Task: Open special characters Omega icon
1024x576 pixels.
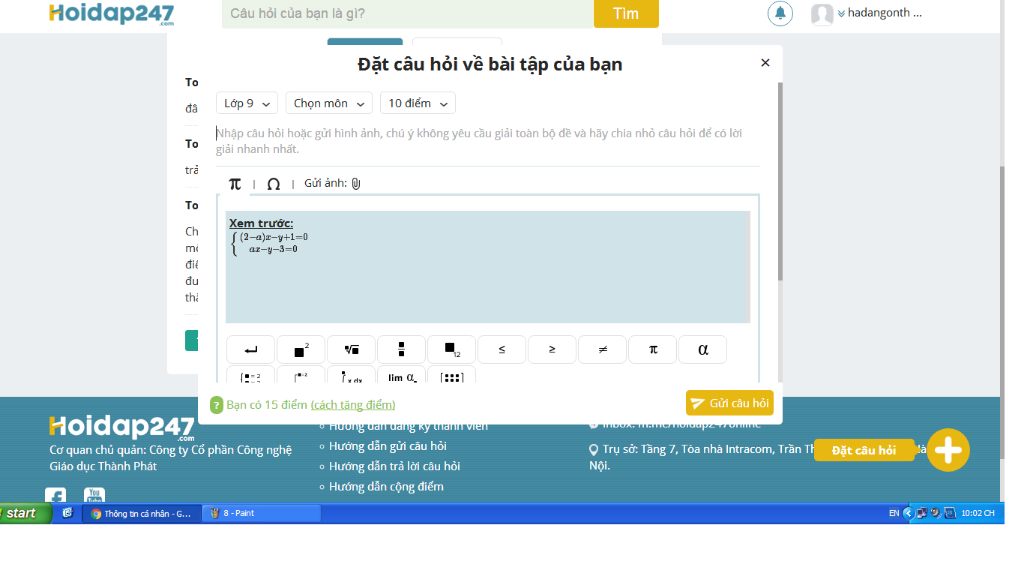Action: tap(274, 184)
